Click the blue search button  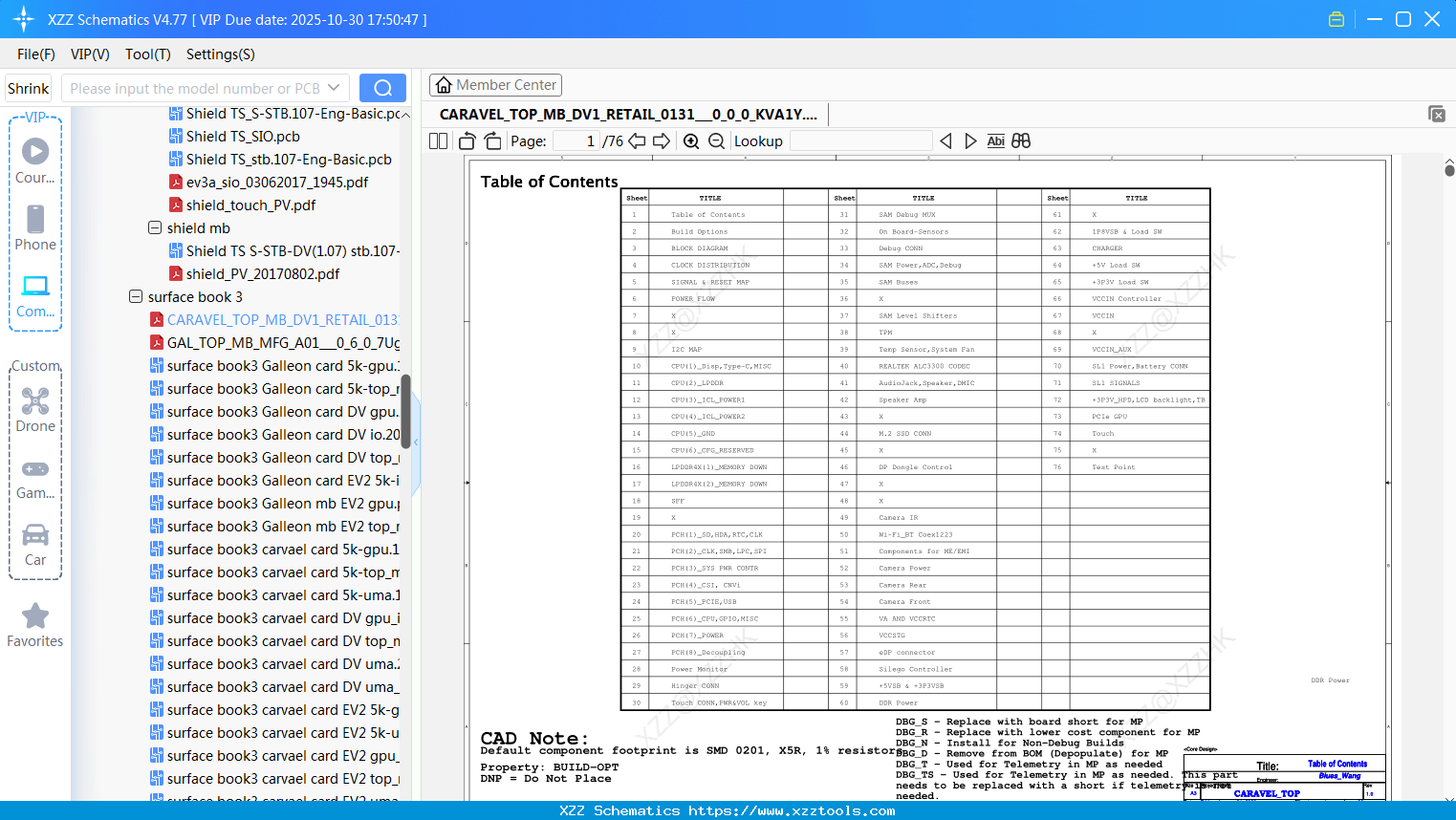coord(382,88)
